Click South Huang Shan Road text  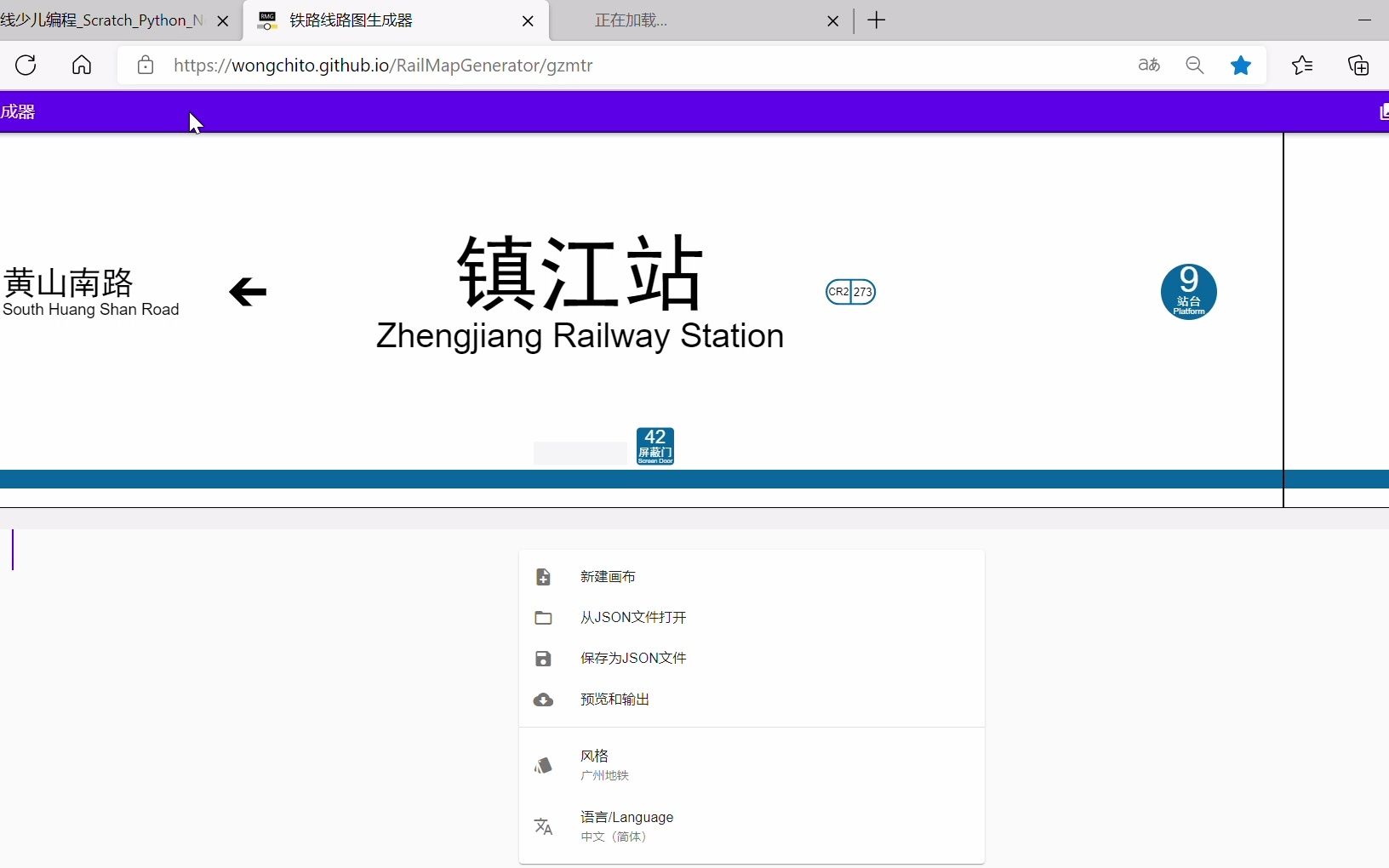coord(91,310)
